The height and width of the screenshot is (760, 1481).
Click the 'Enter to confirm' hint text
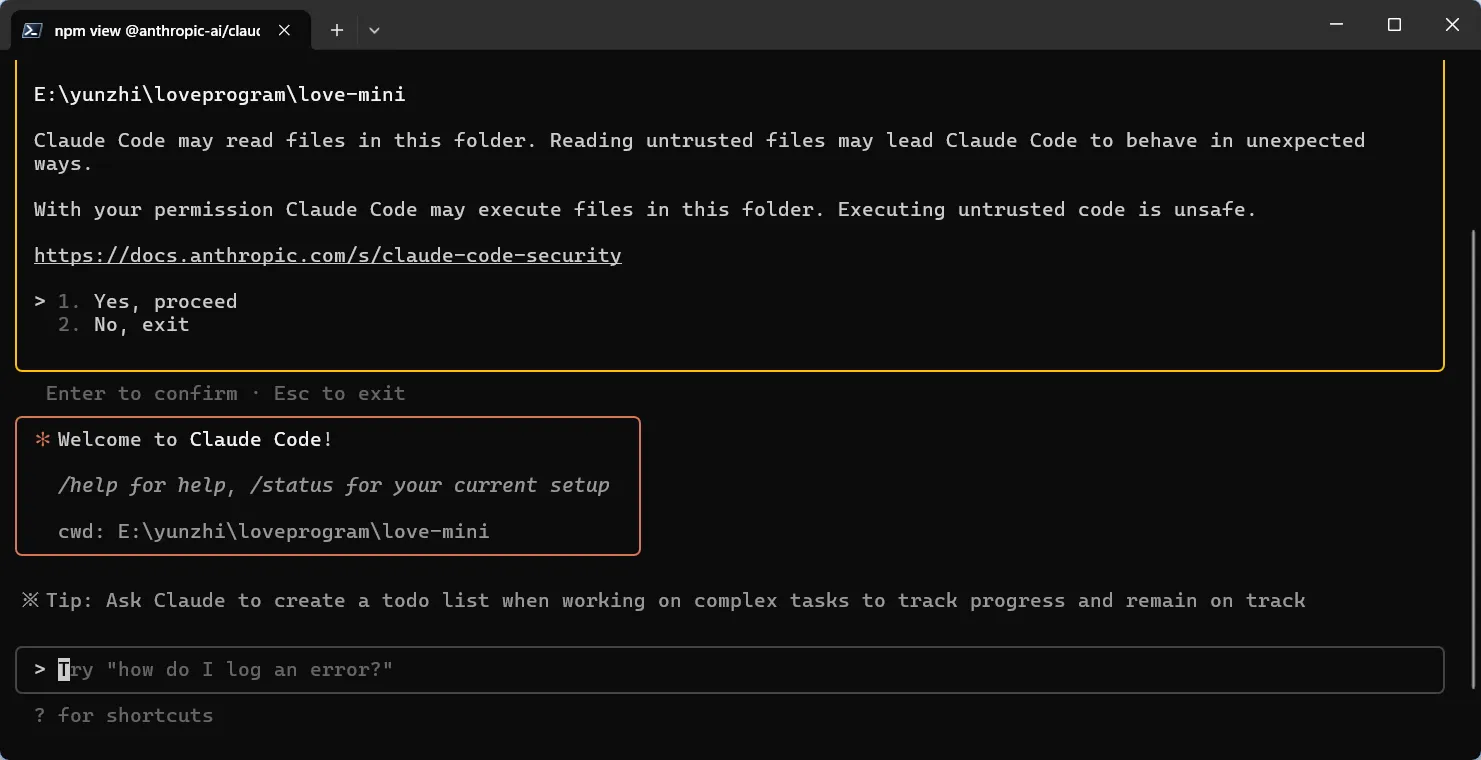141,393
